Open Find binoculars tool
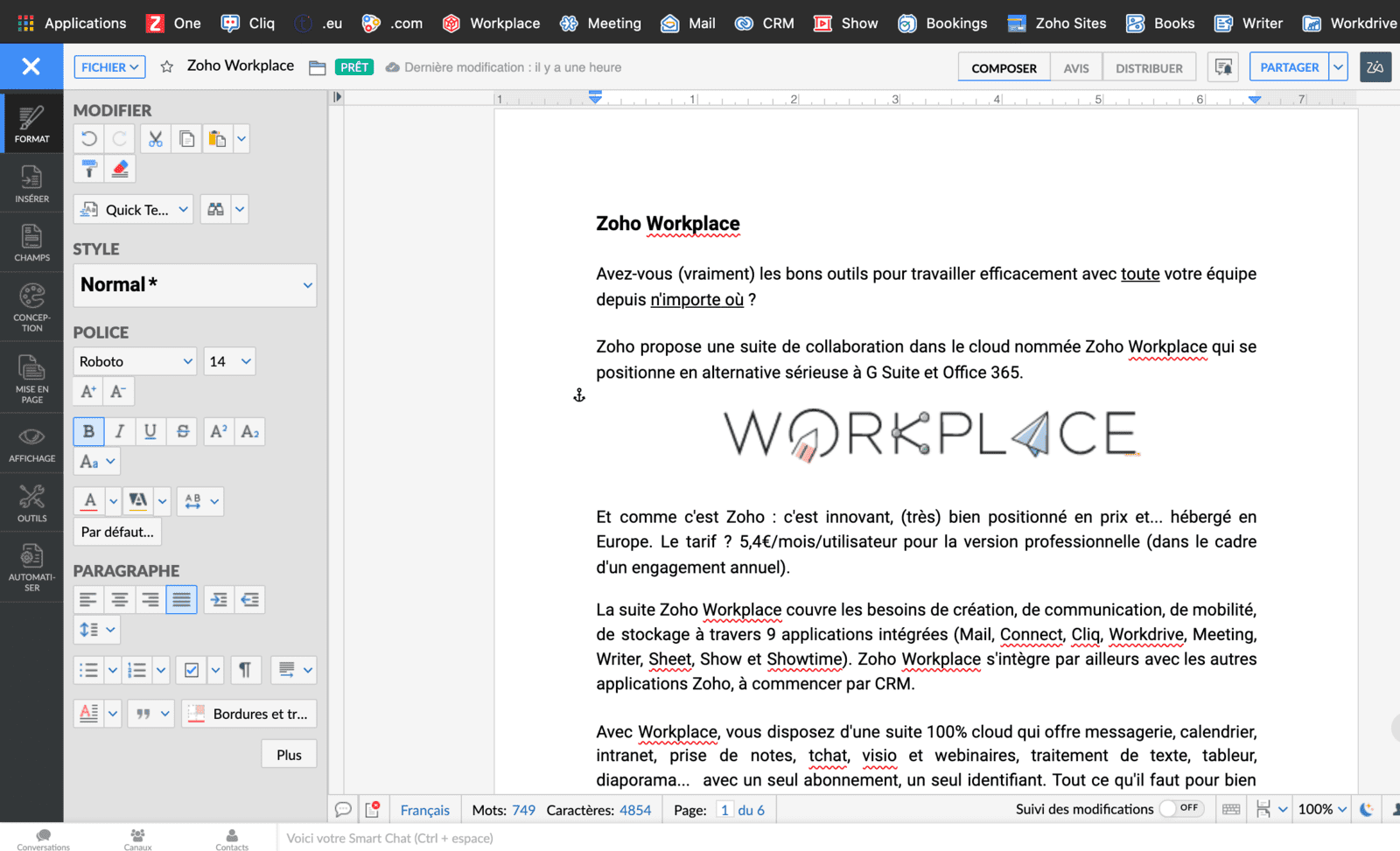Image resolution: width=1400 pixels, height=851 pixels. [215, 209]
